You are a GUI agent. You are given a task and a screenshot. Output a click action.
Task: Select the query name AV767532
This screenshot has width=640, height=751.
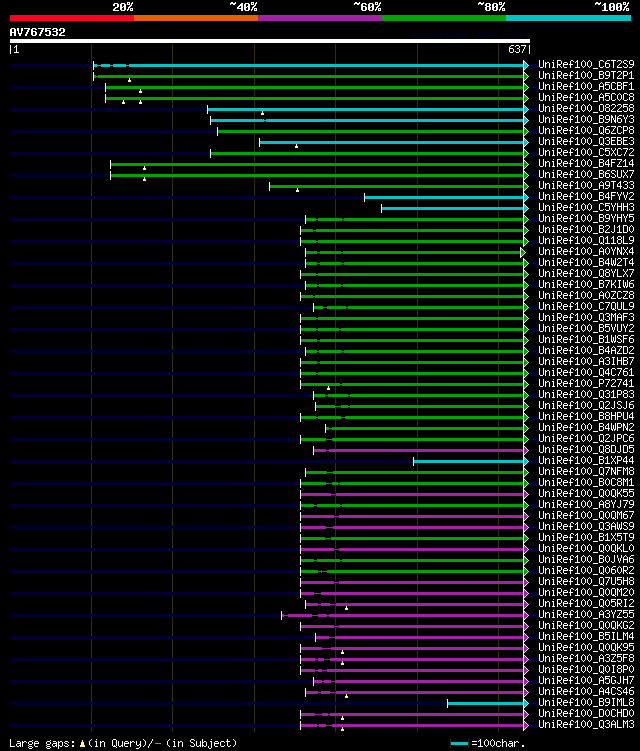click(x=37, y=33)
